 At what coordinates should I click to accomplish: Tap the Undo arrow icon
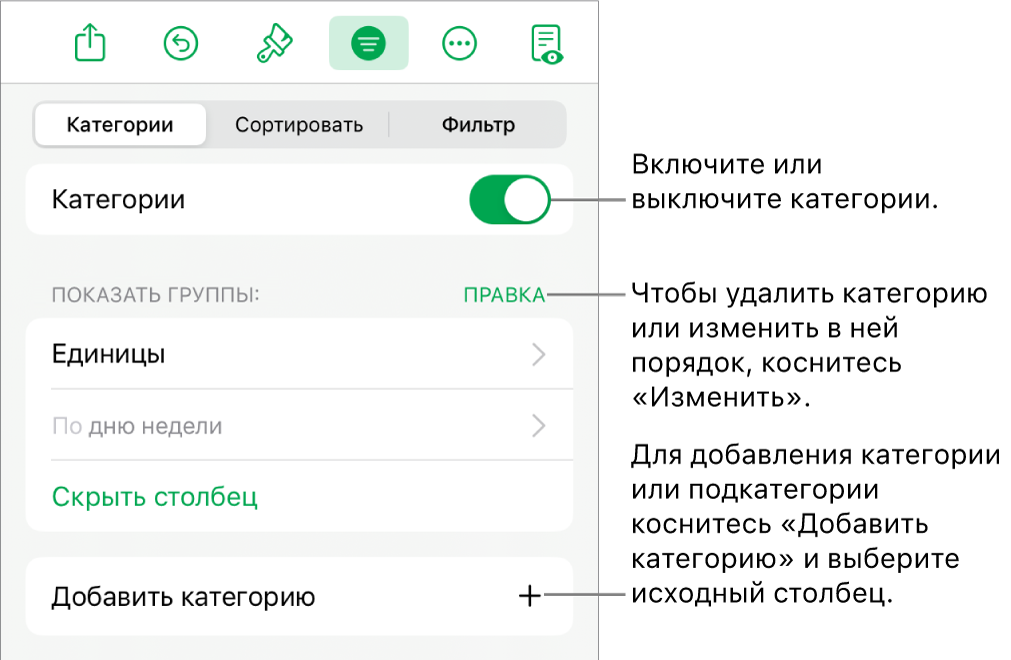181,44
